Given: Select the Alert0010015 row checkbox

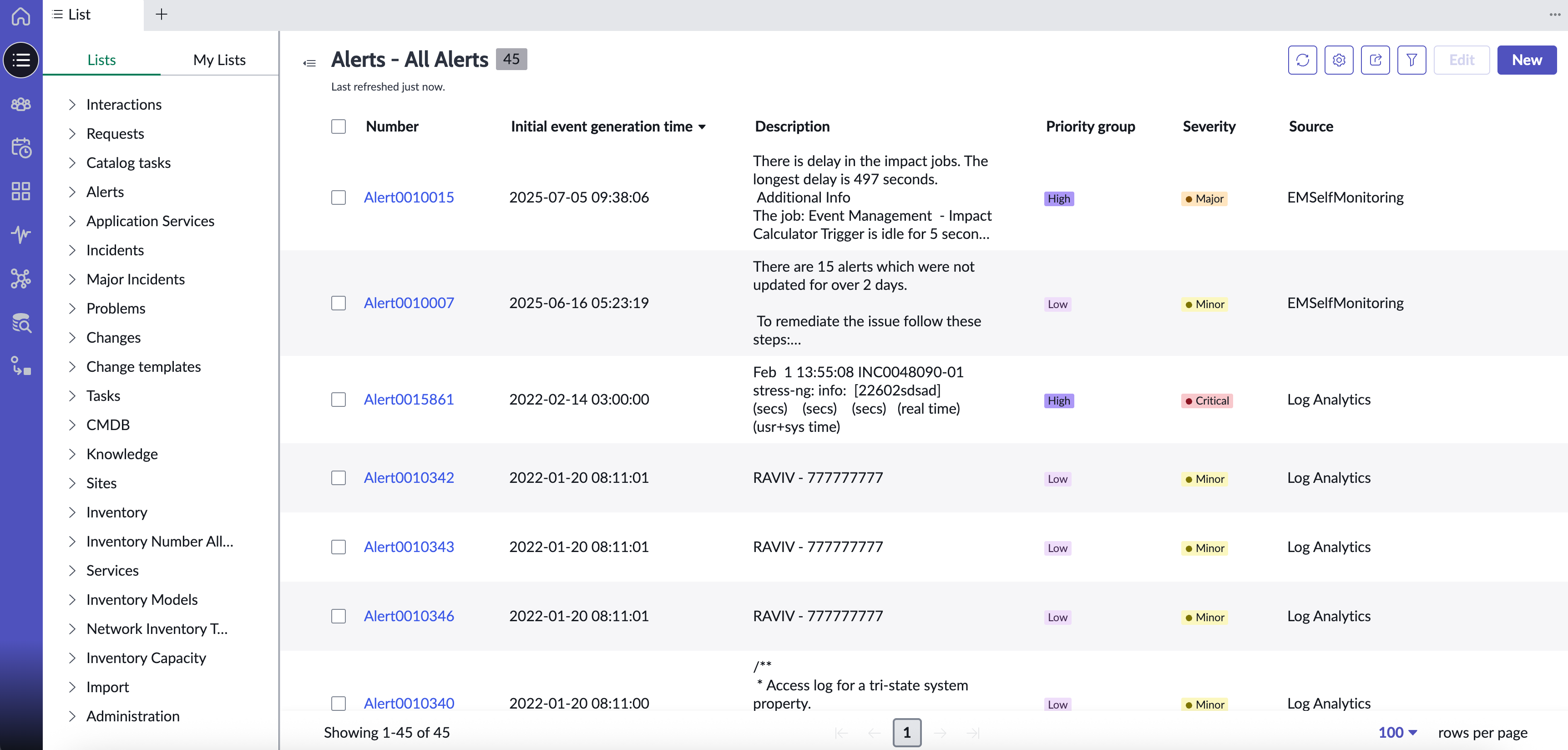Looking at the screenshot, I should [x=339, y=197].
